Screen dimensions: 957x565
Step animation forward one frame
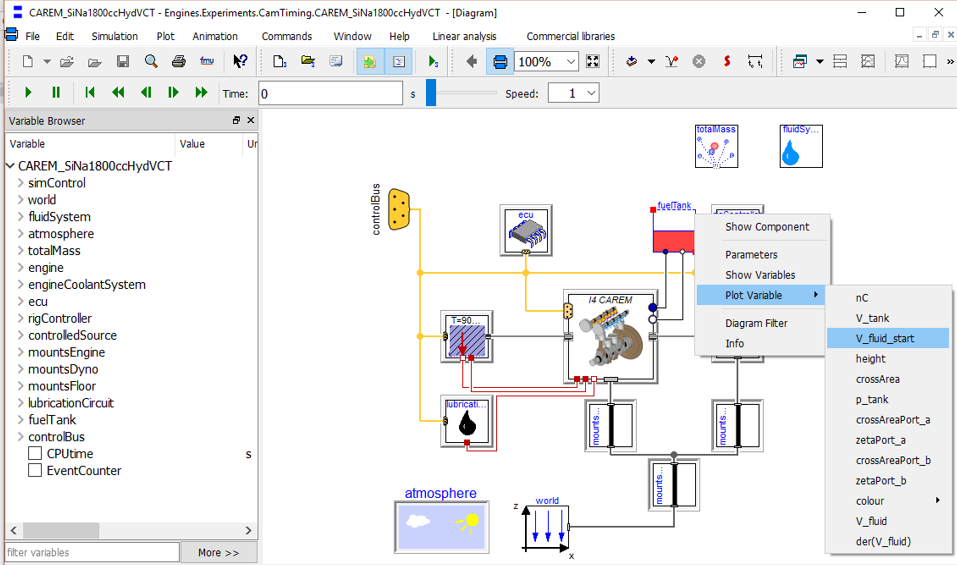click(173, 92)
